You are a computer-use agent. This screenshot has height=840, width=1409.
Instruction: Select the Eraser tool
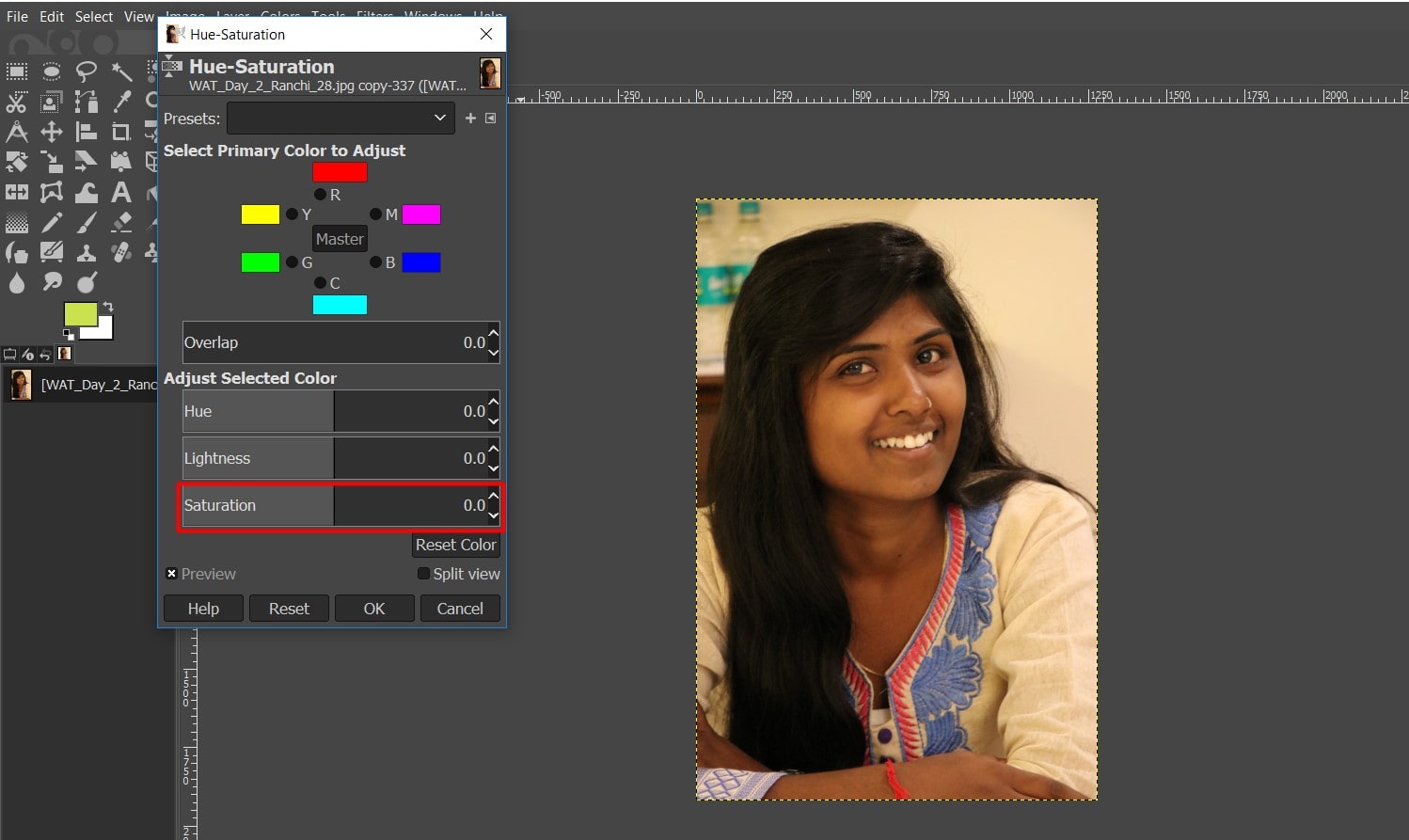(x=120, y=223)
